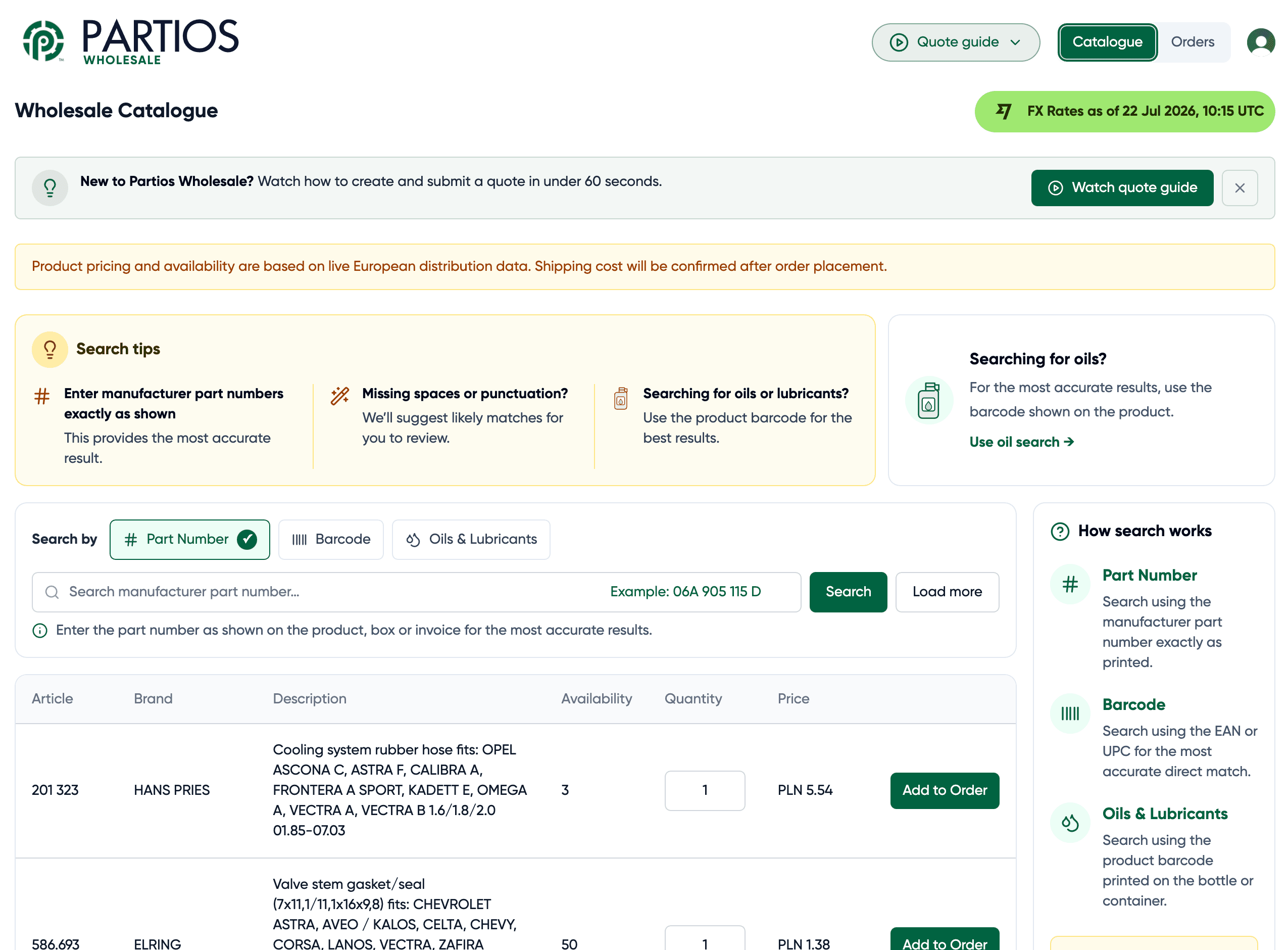
Task: Click the Availability column header
Action: [596, 698]
